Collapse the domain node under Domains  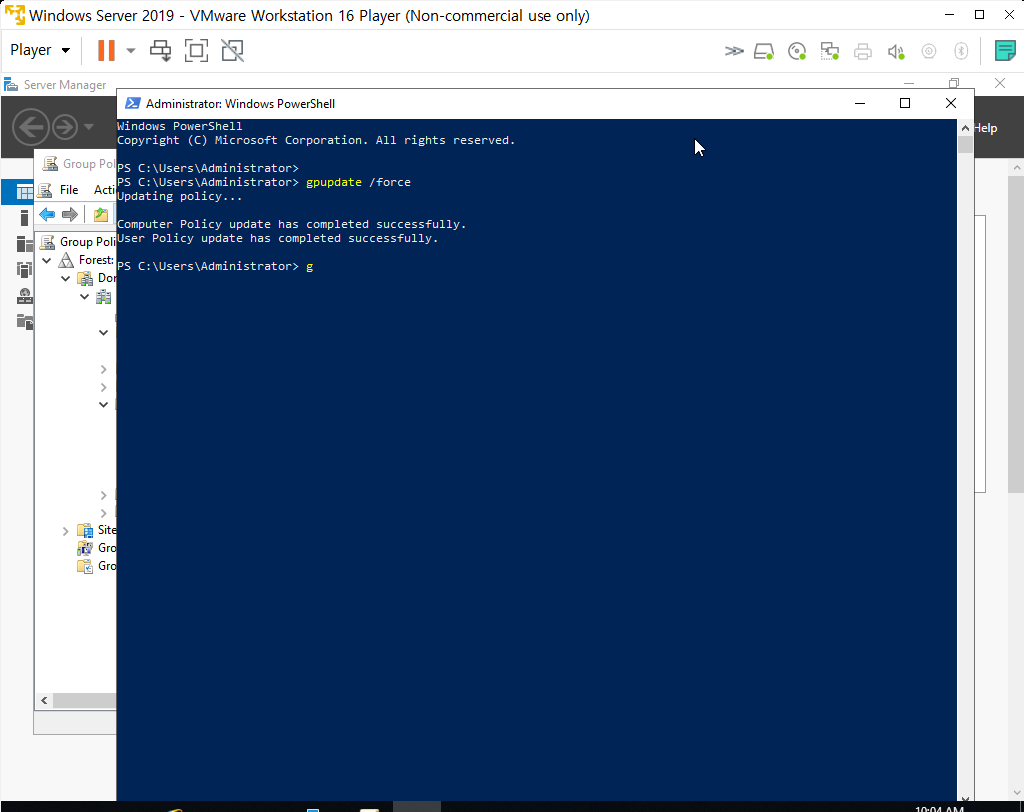point(84,297)
